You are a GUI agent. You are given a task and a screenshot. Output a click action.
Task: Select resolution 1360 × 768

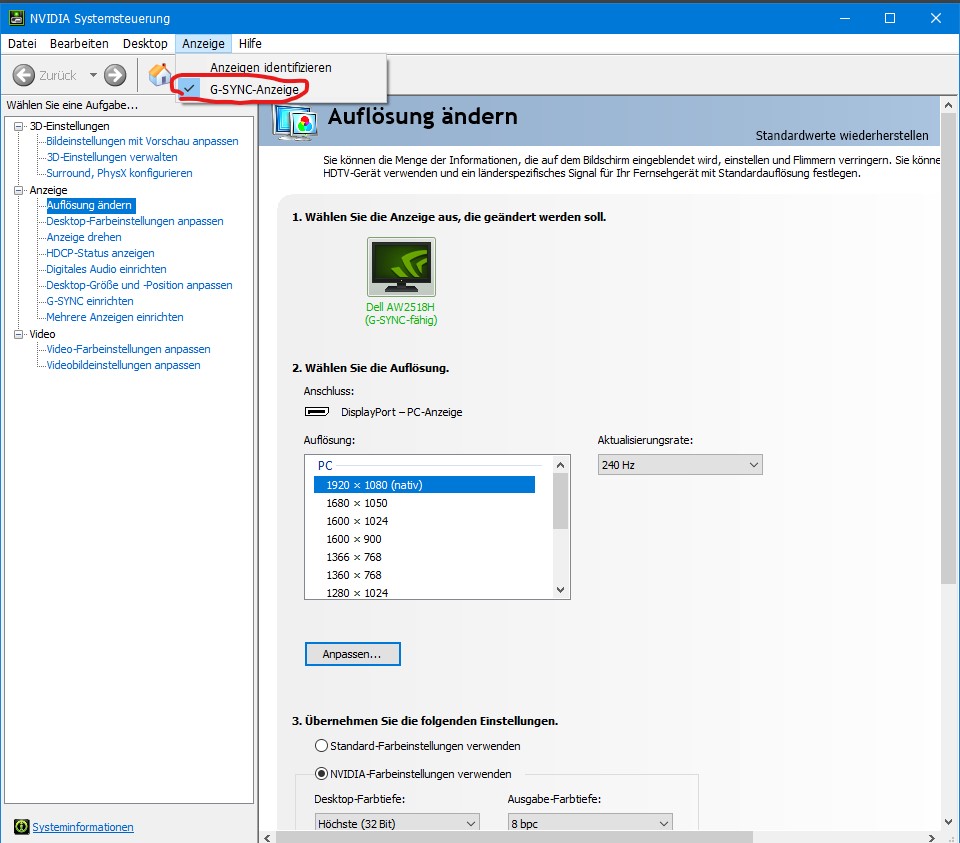point(354,575)
